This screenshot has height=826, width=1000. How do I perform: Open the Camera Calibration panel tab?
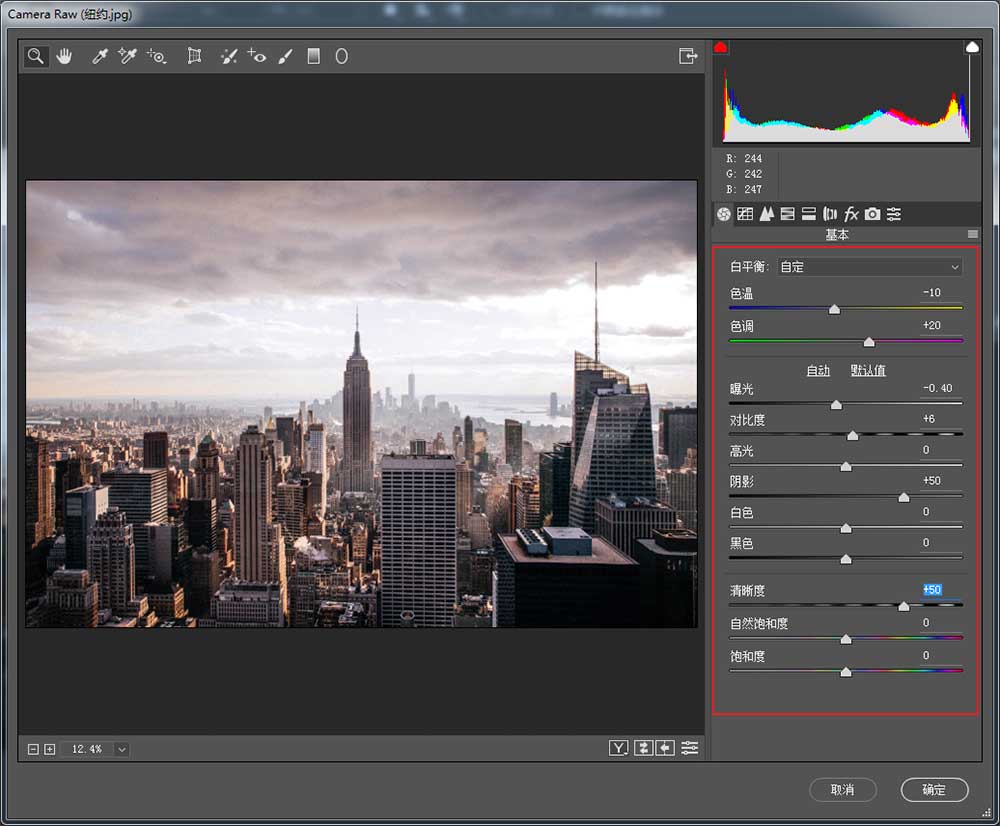tap(872, 214)
